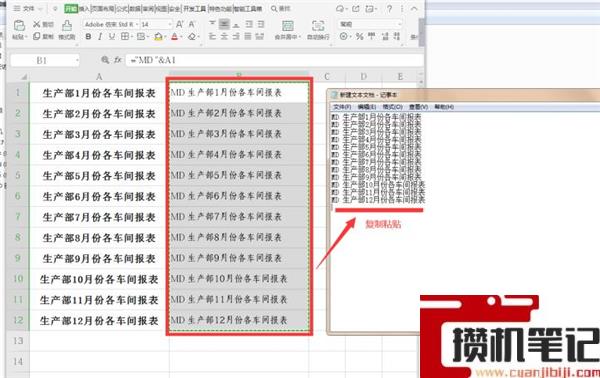This screenshot has height=378, width=600.
Task: Click the eraser clear-format icon
Action: pyautogui.click(x=192, y=37)
